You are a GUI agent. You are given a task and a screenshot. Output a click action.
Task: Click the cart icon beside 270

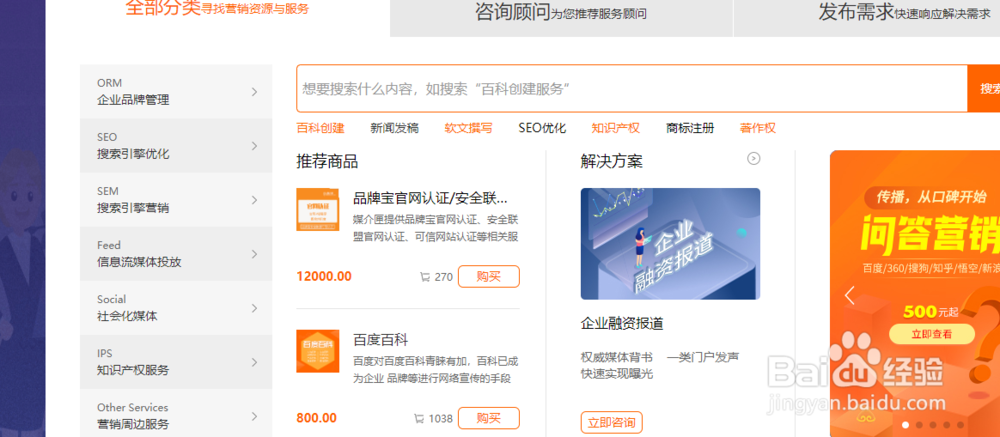pos(425,277)
